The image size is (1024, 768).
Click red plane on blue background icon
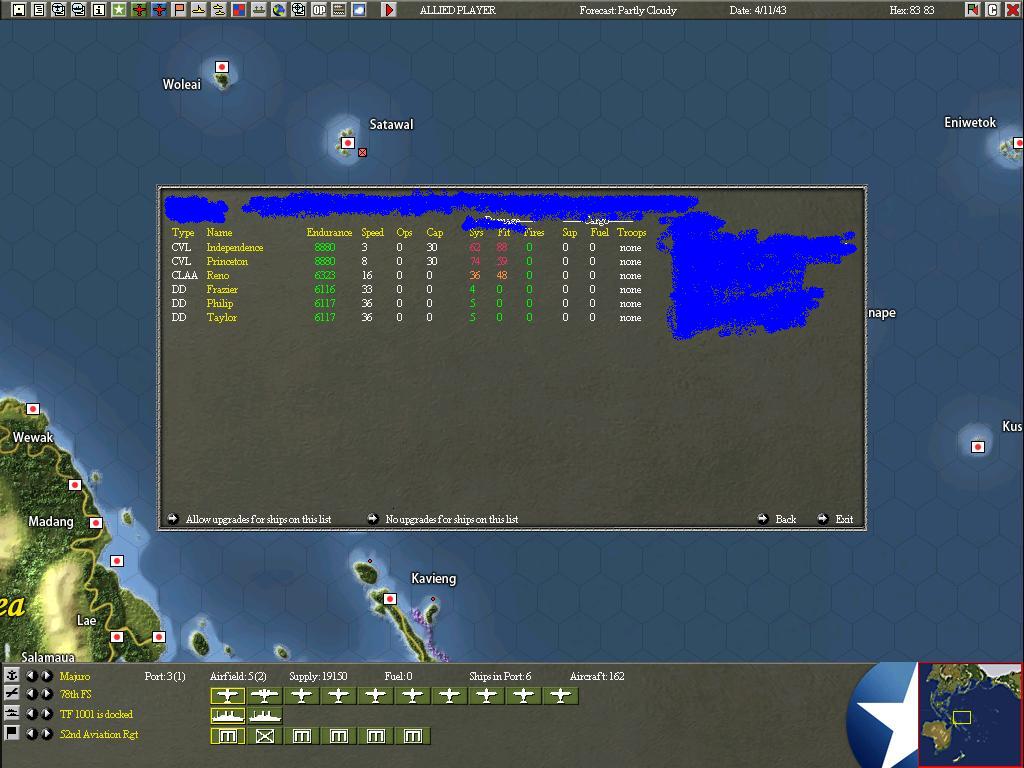tap(159, 10)
